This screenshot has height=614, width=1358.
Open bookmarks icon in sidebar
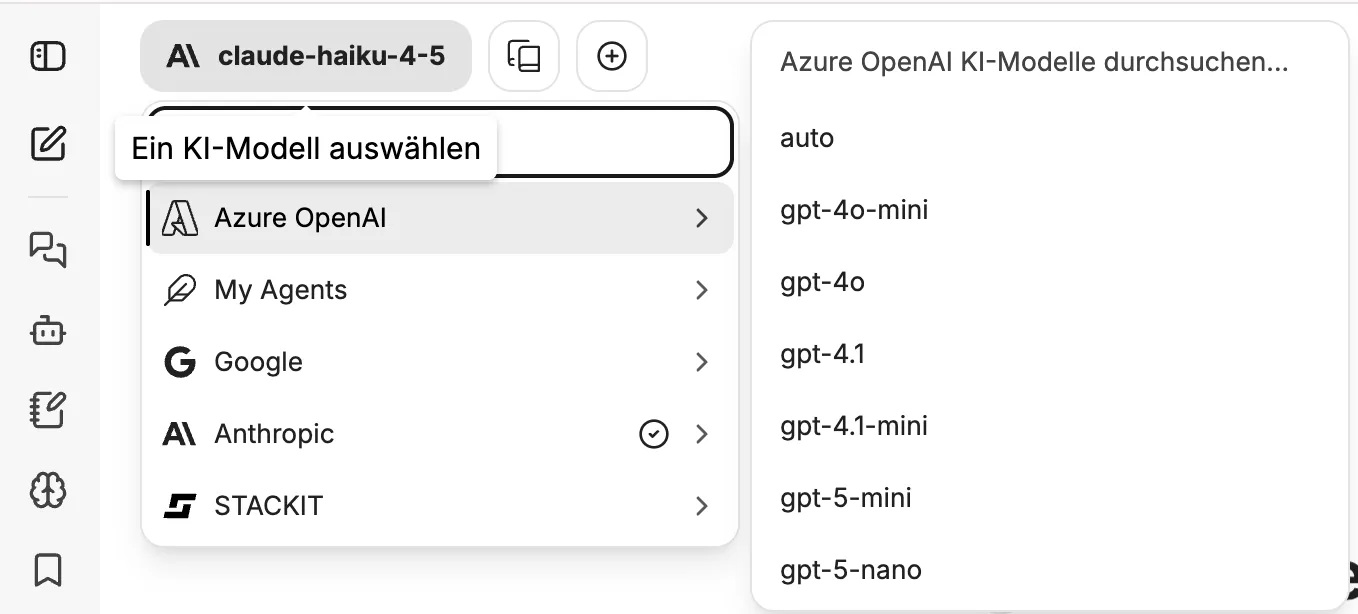[x=48, y=570]
